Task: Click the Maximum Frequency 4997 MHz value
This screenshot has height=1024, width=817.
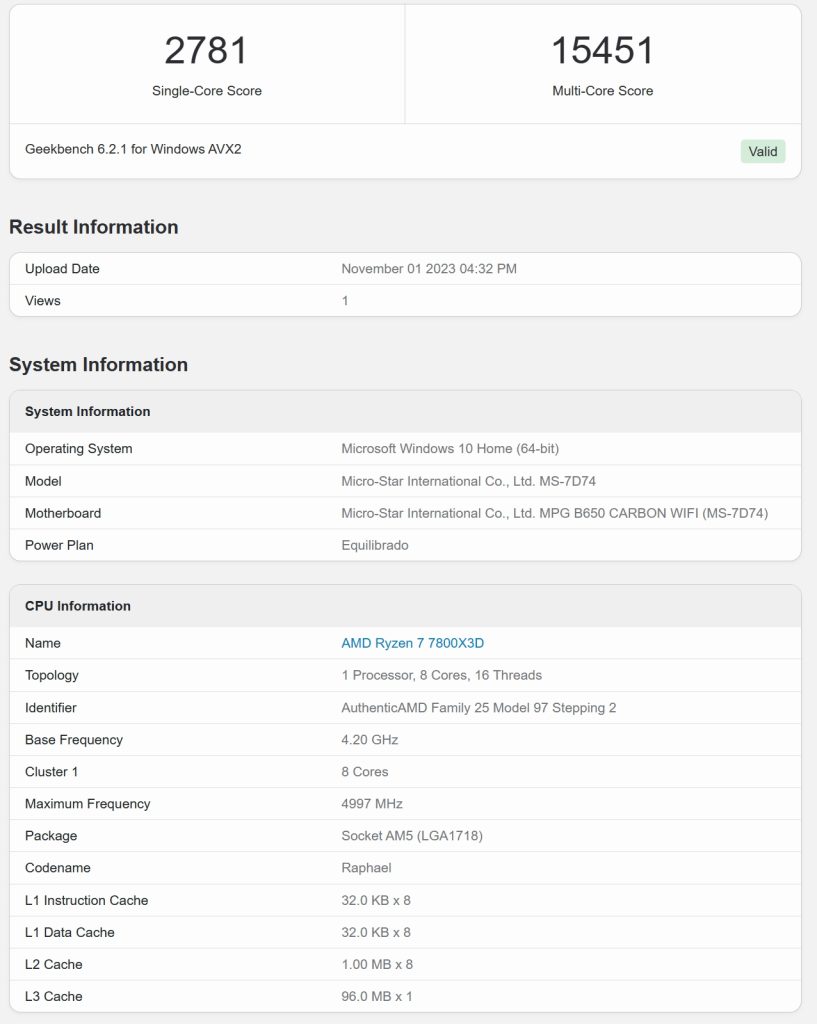Action: 372,804
